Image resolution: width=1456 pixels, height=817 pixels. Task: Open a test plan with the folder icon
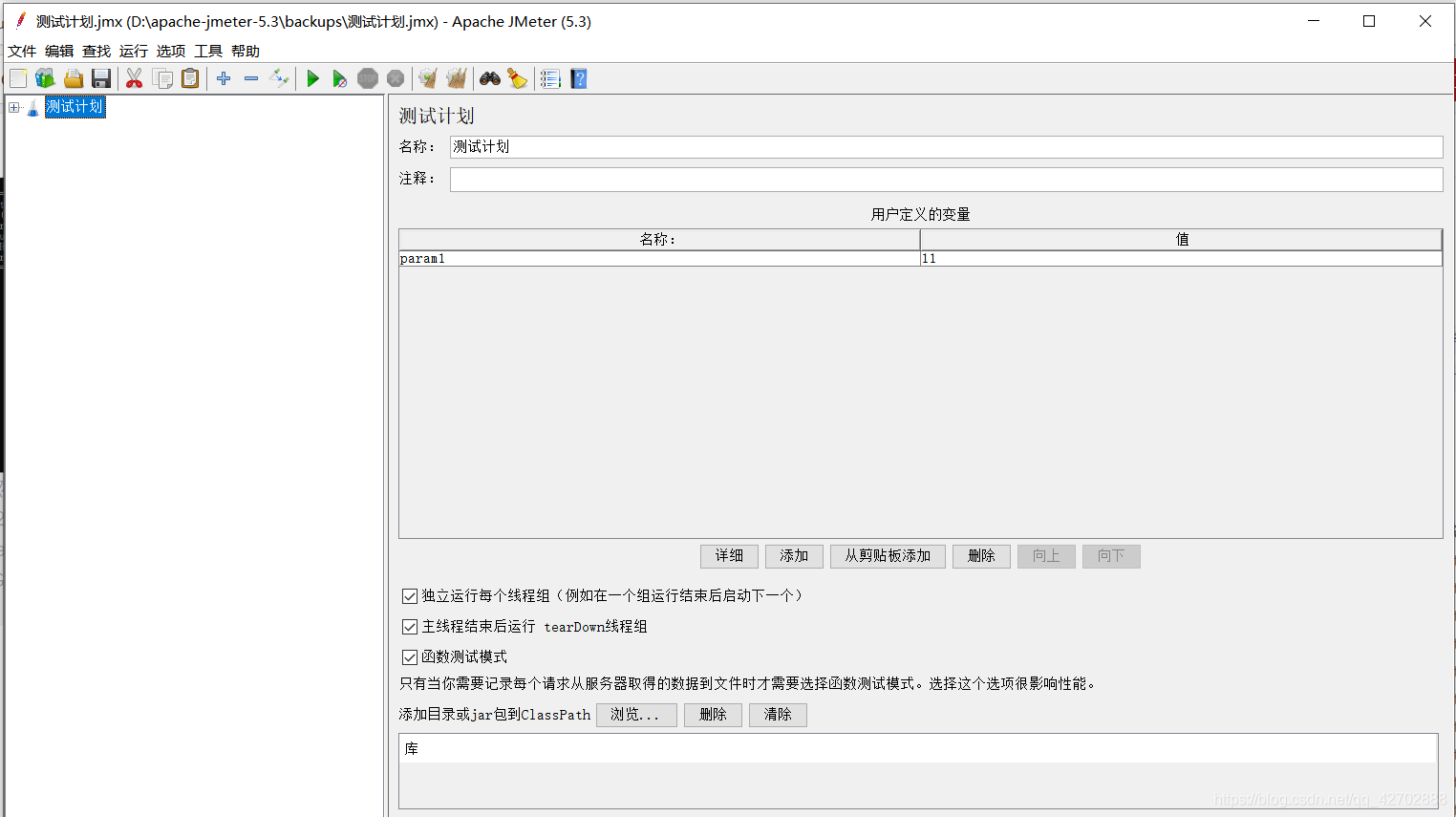[74, 78]
